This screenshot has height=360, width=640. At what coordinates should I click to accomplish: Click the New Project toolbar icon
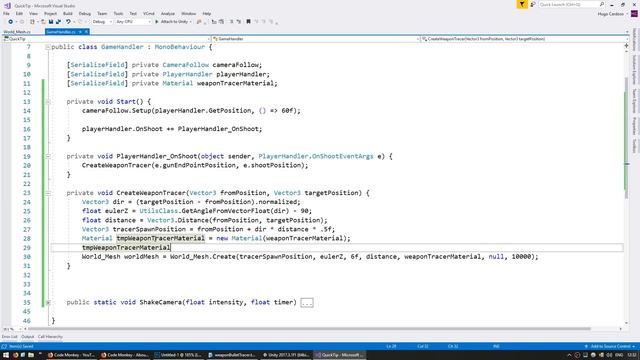point(33,22)
